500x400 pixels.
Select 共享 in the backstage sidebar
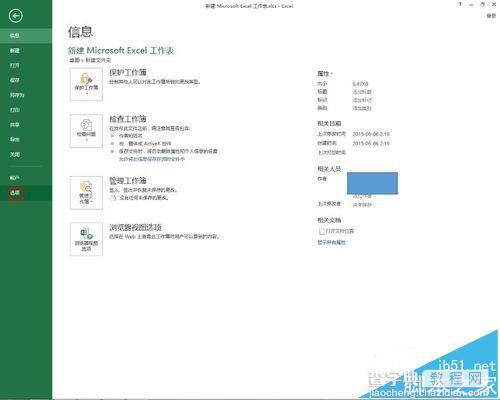(26, 125)
